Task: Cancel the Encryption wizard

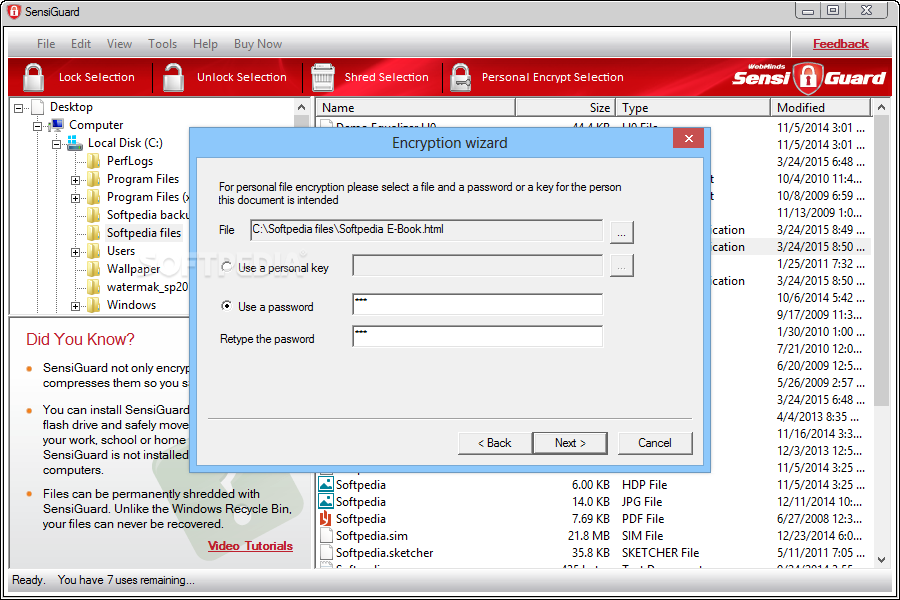Action: click(x=655, y=443)
